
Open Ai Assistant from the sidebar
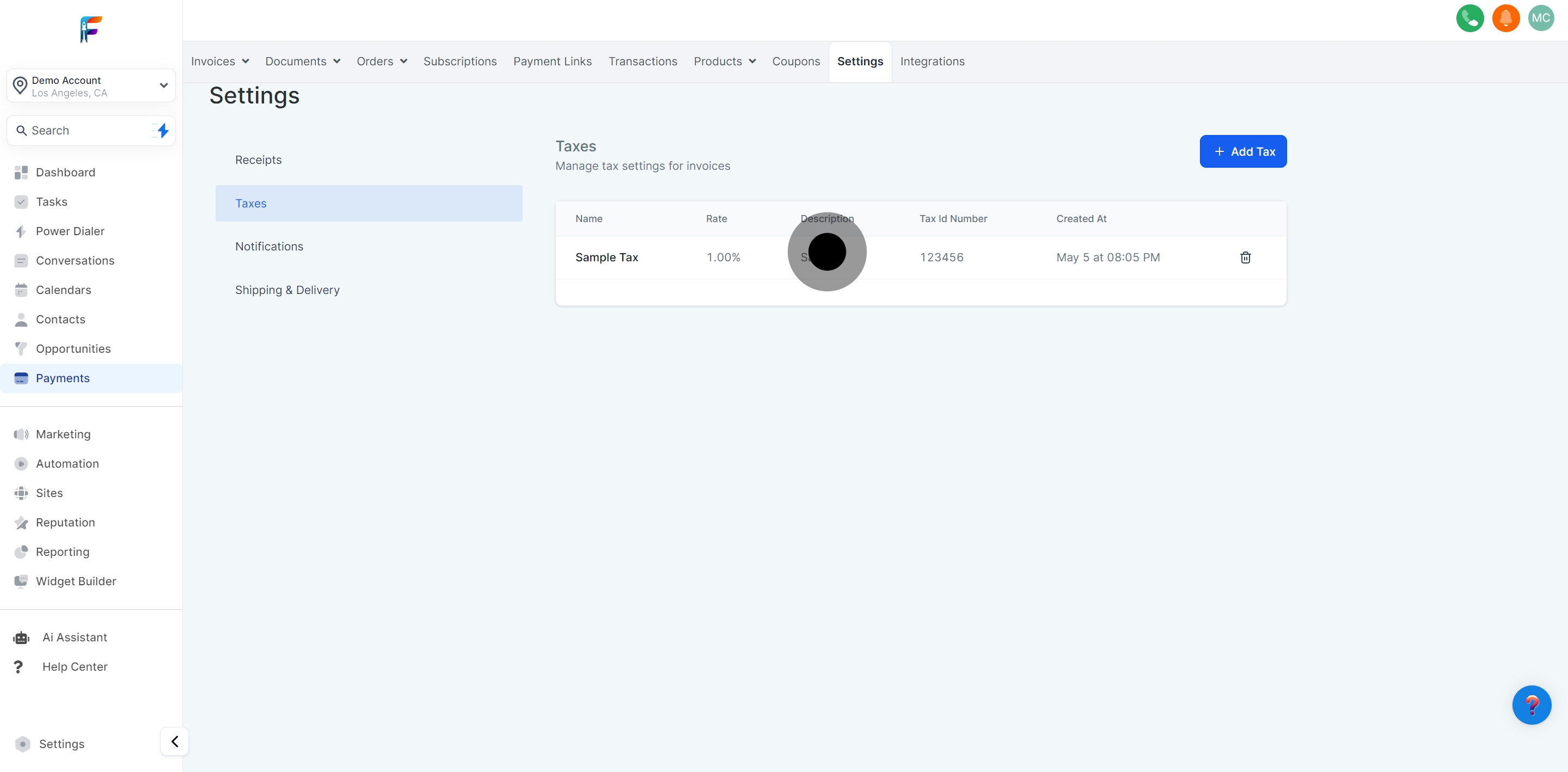point(74,637)
